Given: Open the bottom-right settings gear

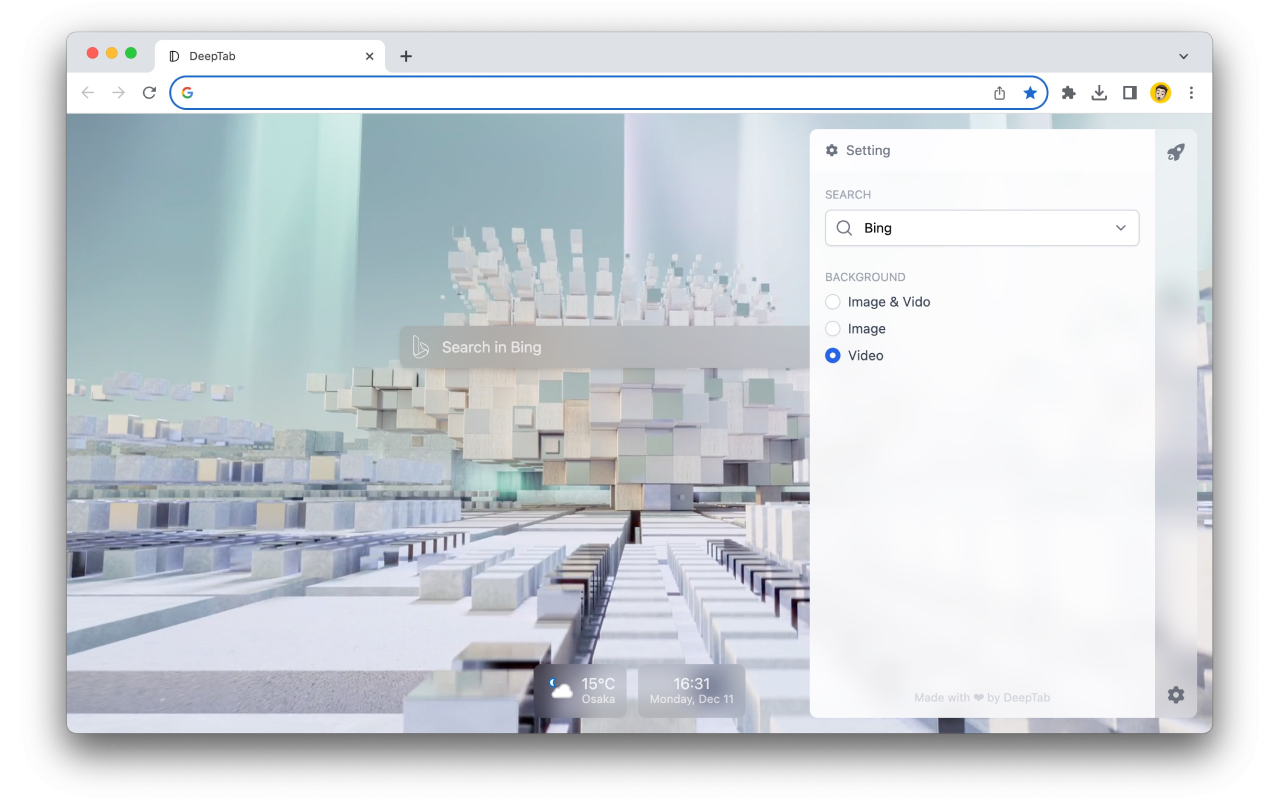Looking at the screenshot, I should coord(1176,694).
